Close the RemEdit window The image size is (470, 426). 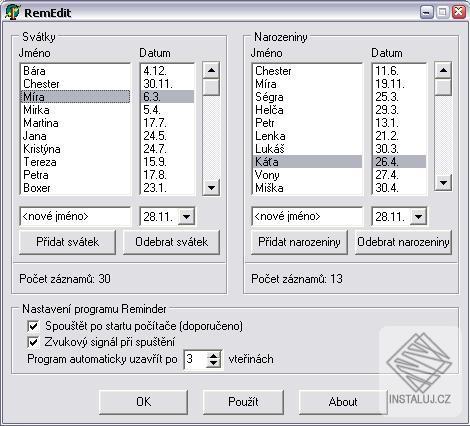click(x=459, y=12)
